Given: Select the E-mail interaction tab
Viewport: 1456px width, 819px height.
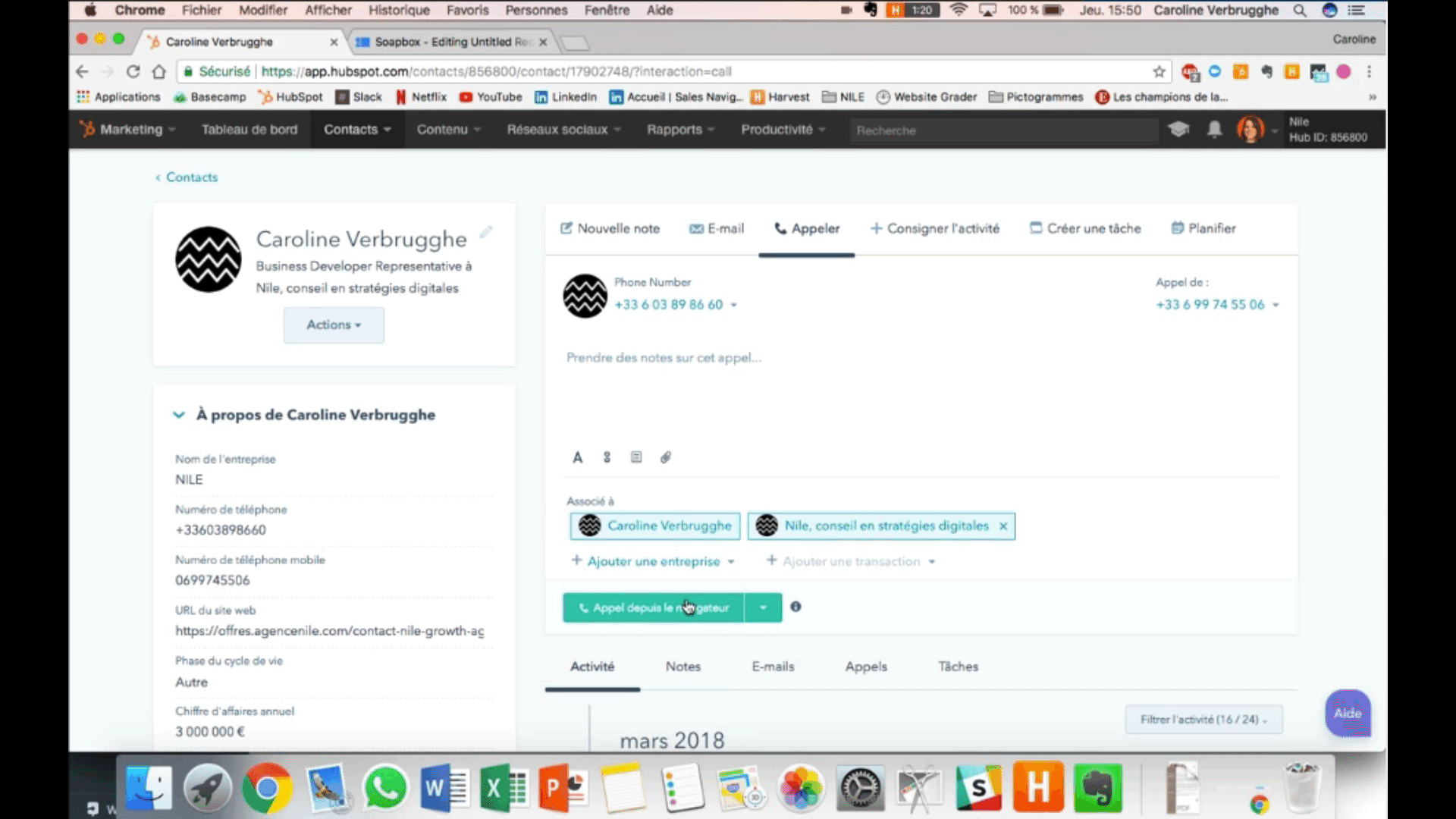Looking at the screenshot, I should pyautogui.click(x=717, y=228).
